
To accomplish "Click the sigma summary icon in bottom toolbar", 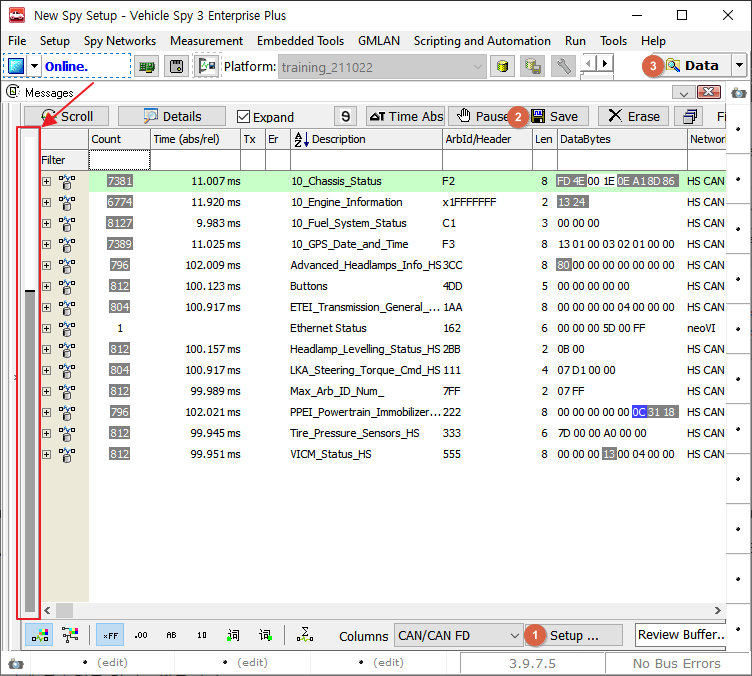I will click(305, 635).
